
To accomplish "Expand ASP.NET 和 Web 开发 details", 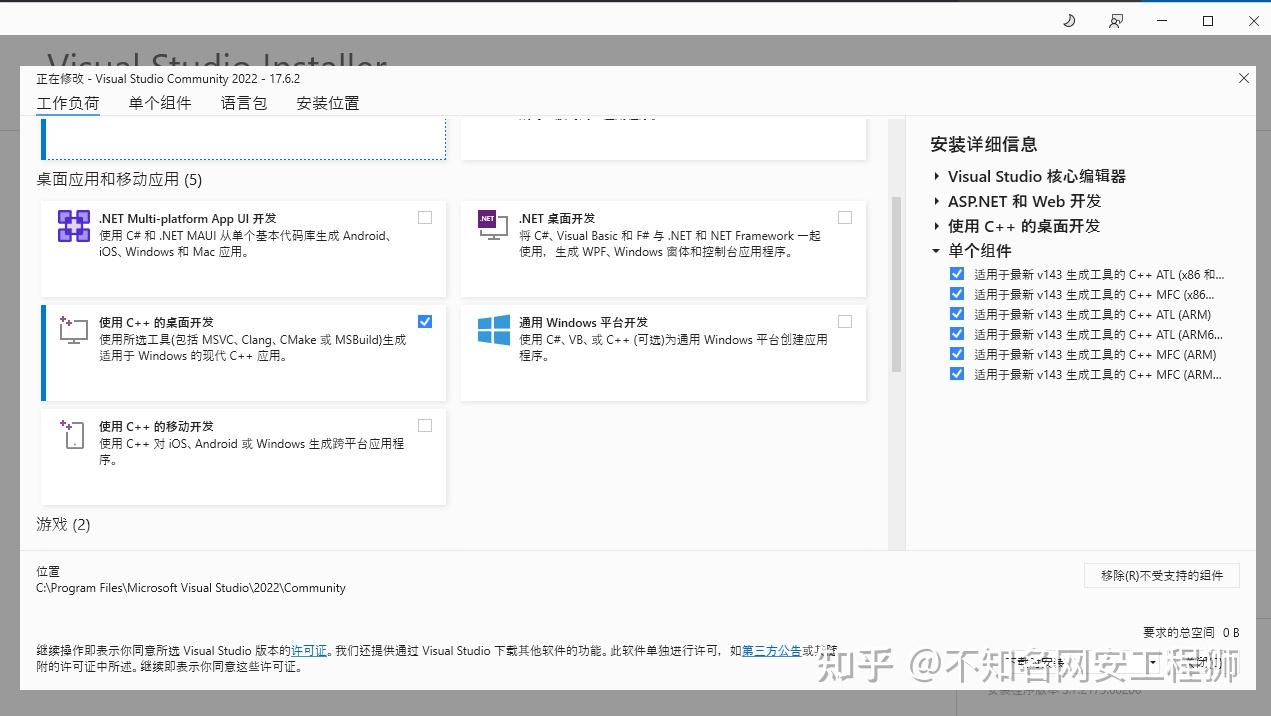I will coord(937,201).
